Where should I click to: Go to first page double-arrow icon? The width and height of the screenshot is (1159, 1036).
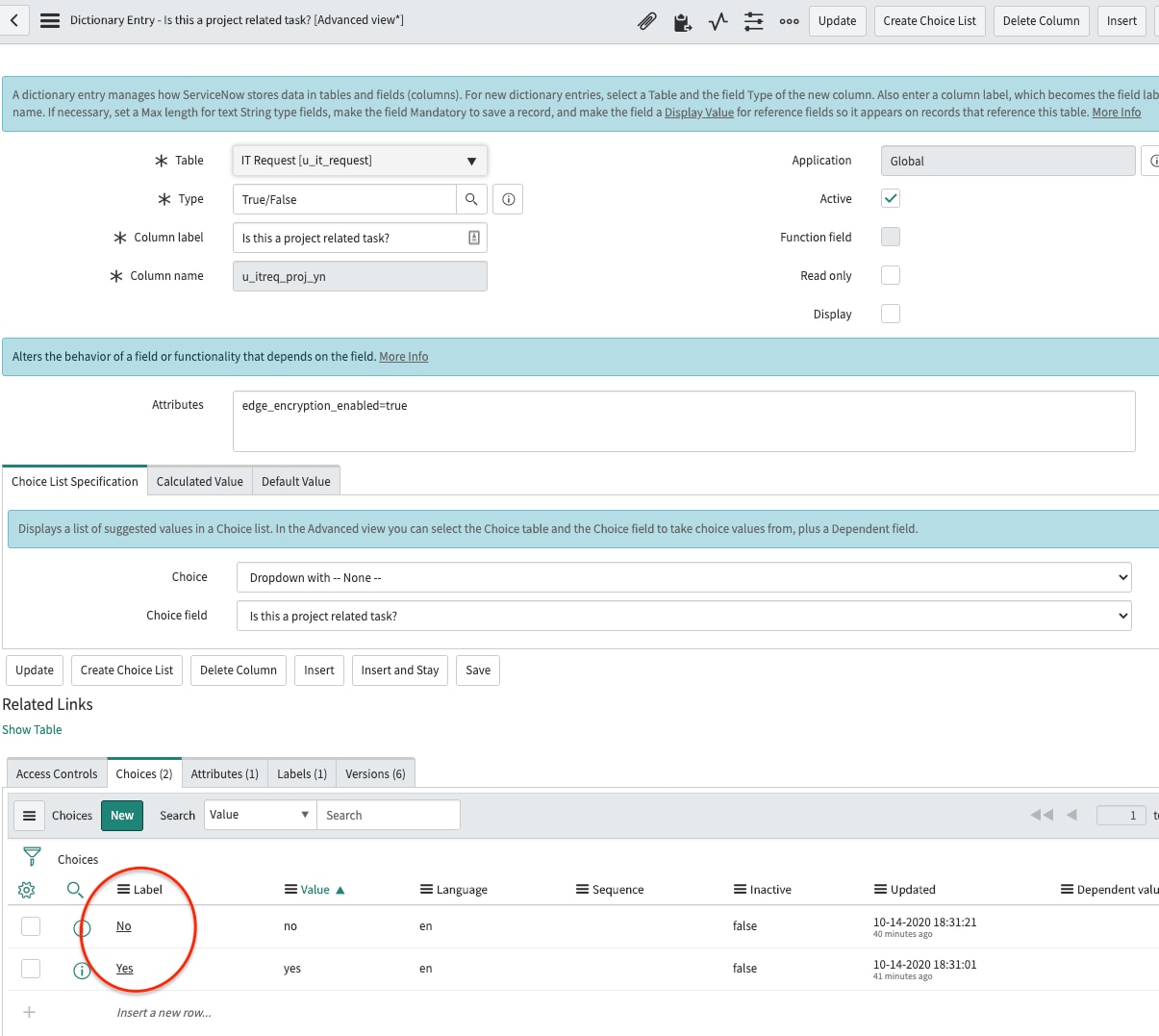coord(1042,815)
